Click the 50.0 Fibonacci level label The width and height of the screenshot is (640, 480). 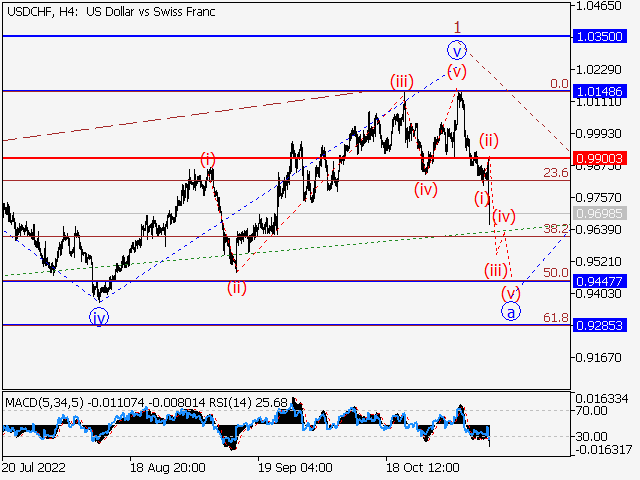click(555, 272)
